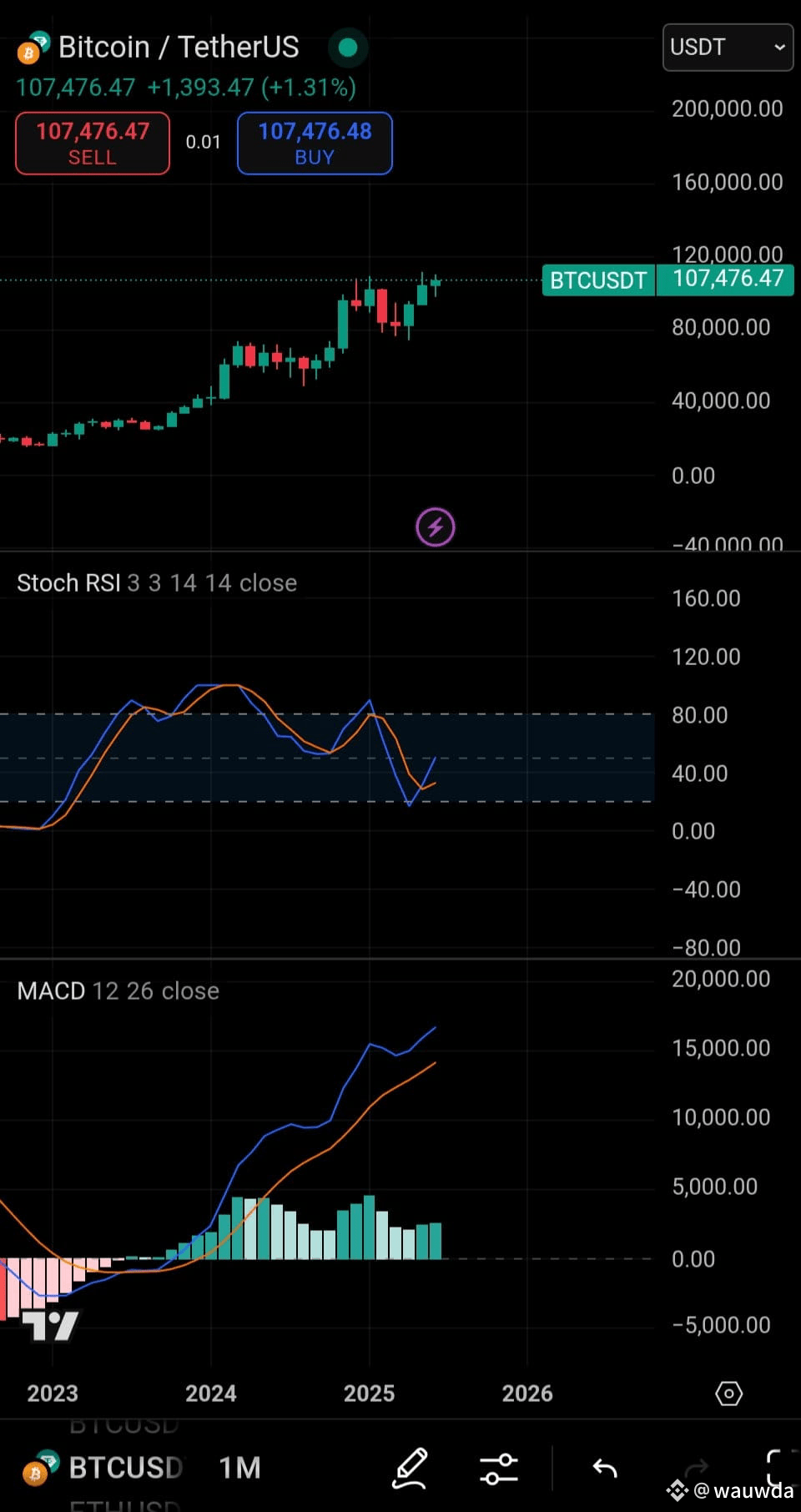
Task: Open chart settings hexagon icon
Action: [728, 1394]
